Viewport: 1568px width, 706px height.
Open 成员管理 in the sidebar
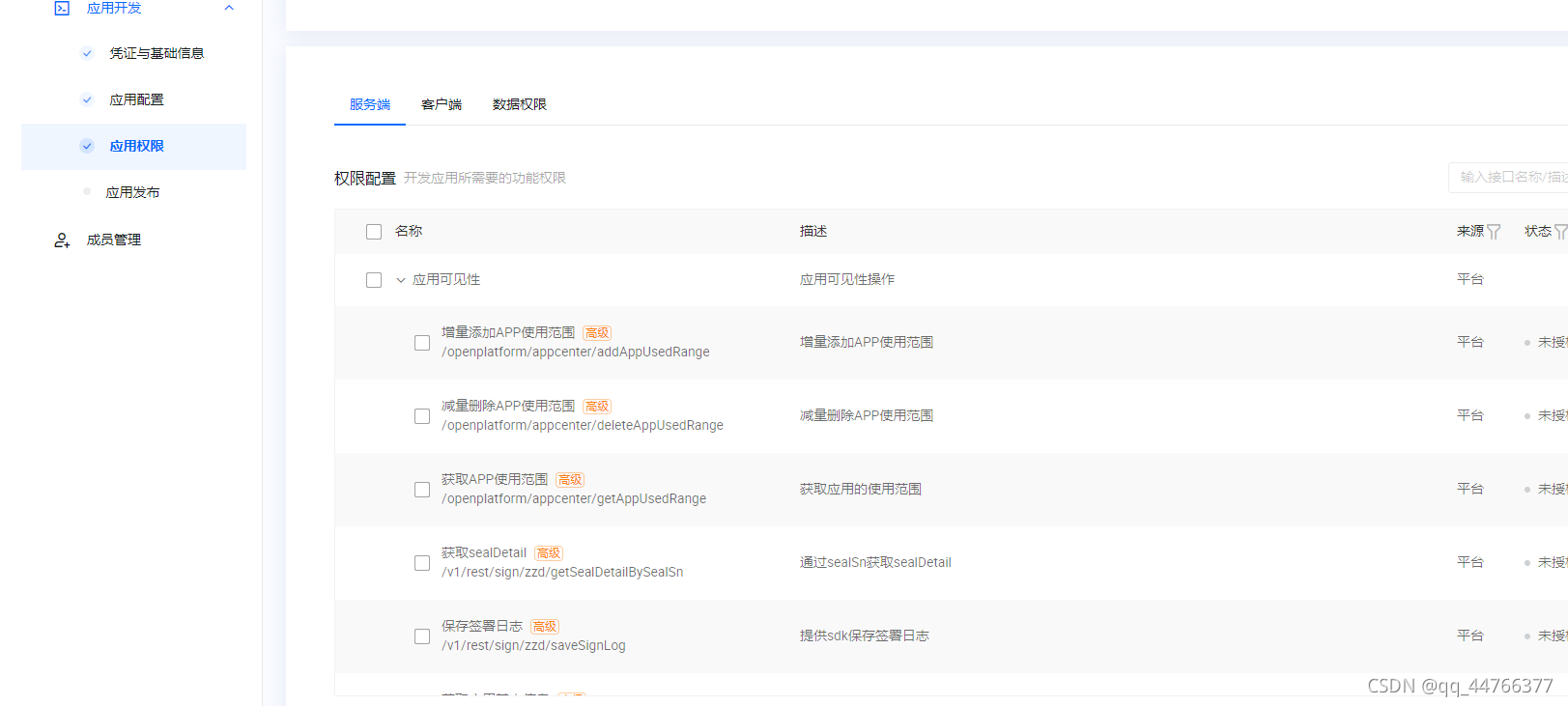point(114,240)
